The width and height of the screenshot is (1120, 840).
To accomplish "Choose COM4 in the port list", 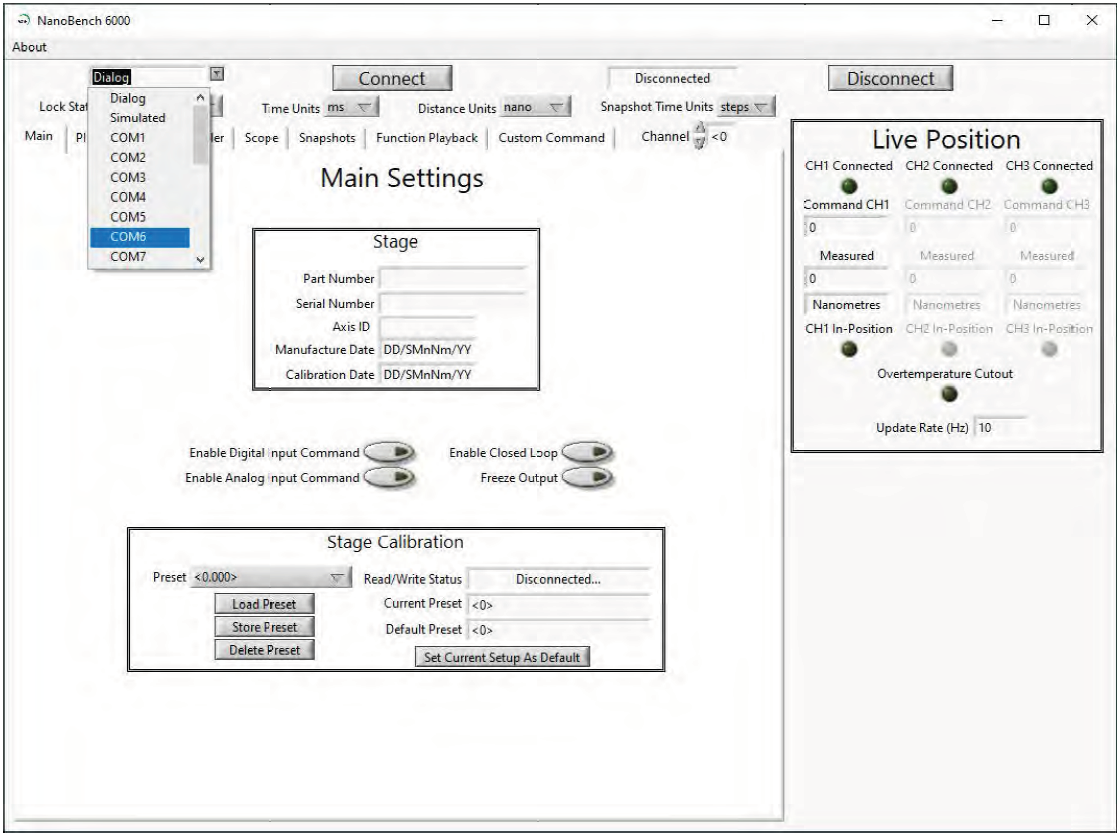I will 140,197.
